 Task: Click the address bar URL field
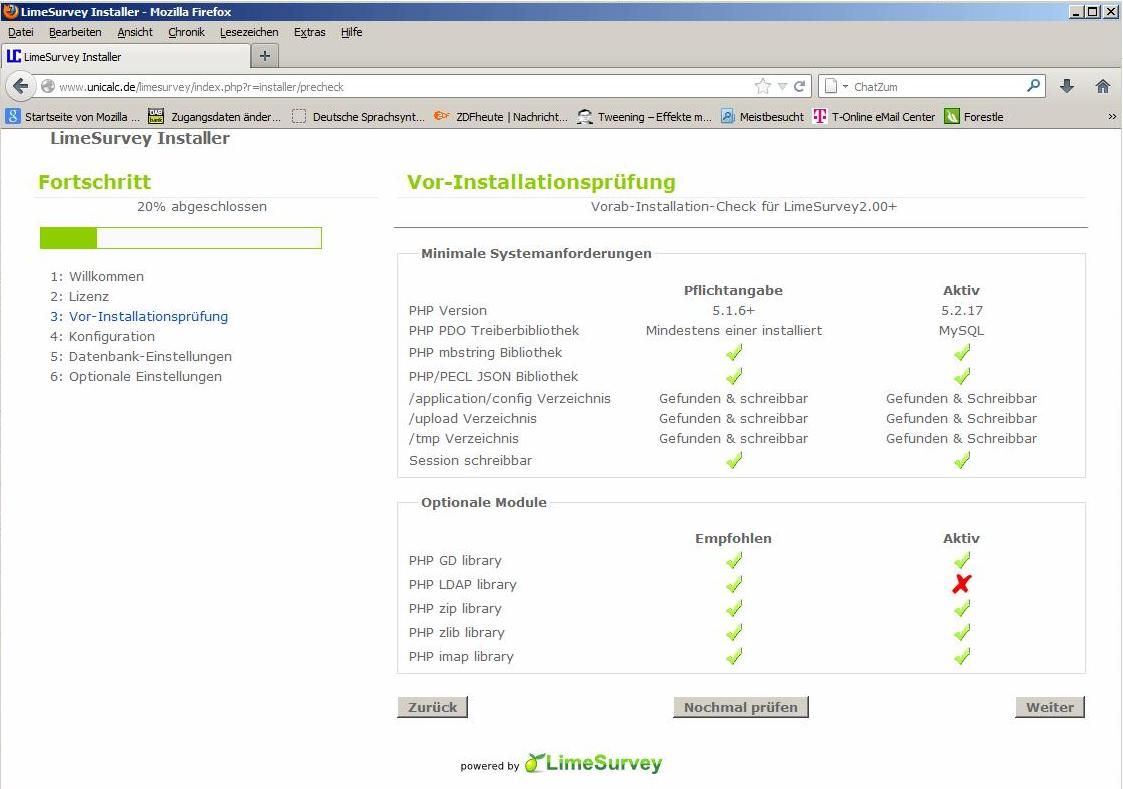(403, 87)
